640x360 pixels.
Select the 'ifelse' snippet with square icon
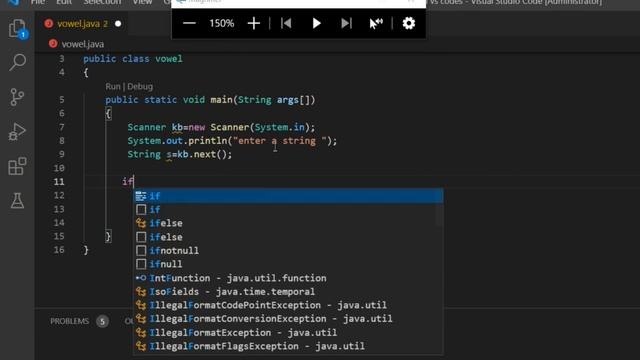289,237
